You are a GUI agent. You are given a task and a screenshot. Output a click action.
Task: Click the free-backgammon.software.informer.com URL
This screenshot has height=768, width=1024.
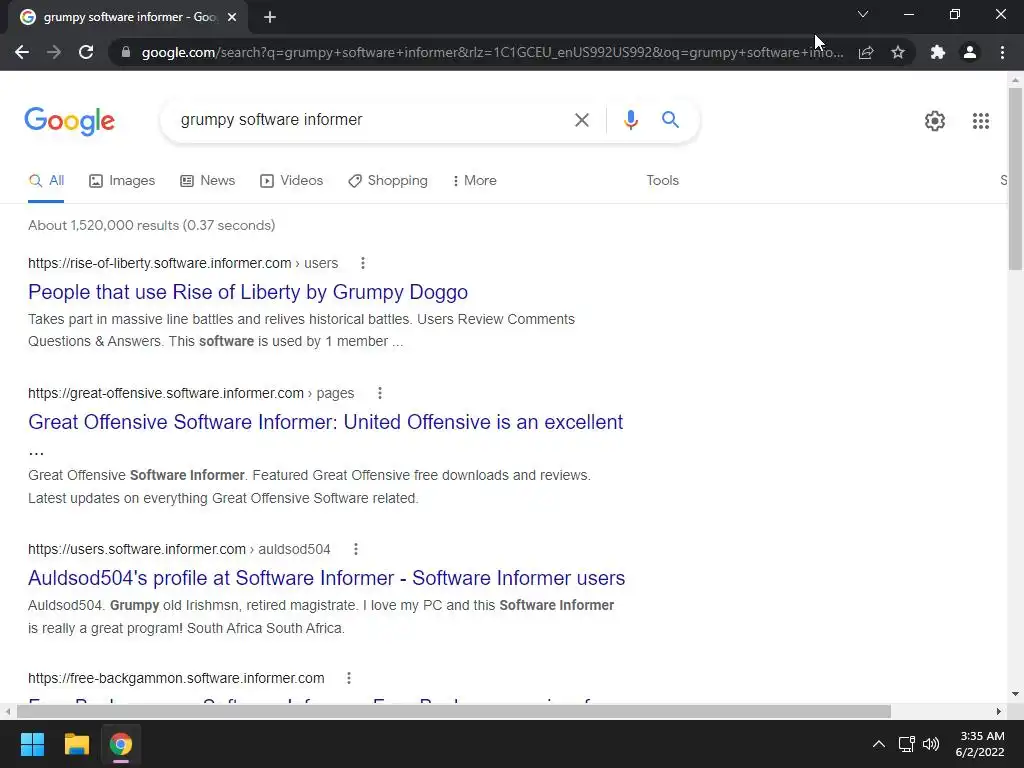click(176, 679)
